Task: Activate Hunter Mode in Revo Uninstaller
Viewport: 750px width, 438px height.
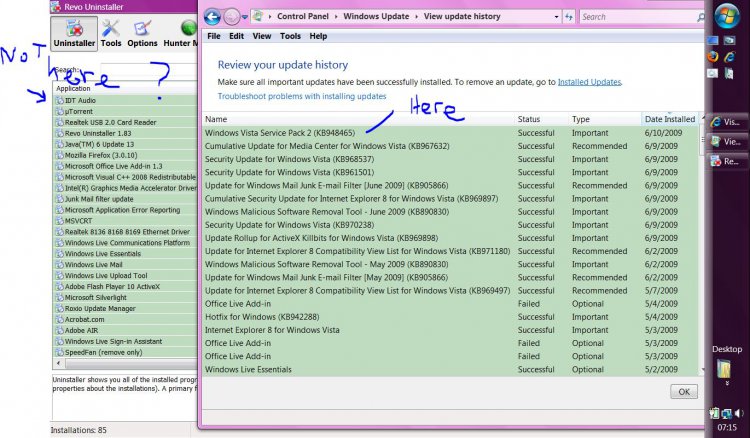Action: [182, 33]
